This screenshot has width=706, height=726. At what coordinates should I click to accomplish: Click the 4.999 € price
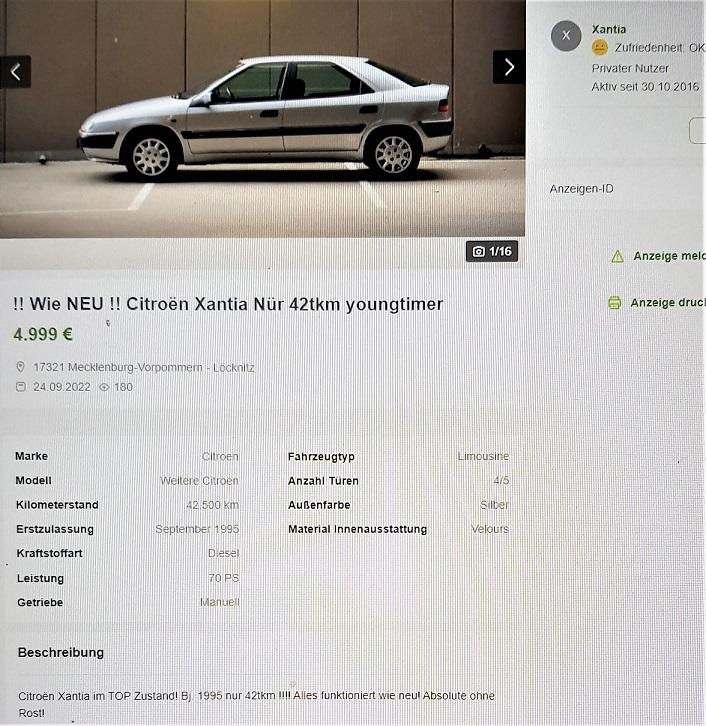pyautogui.click(x=43, y=334)
